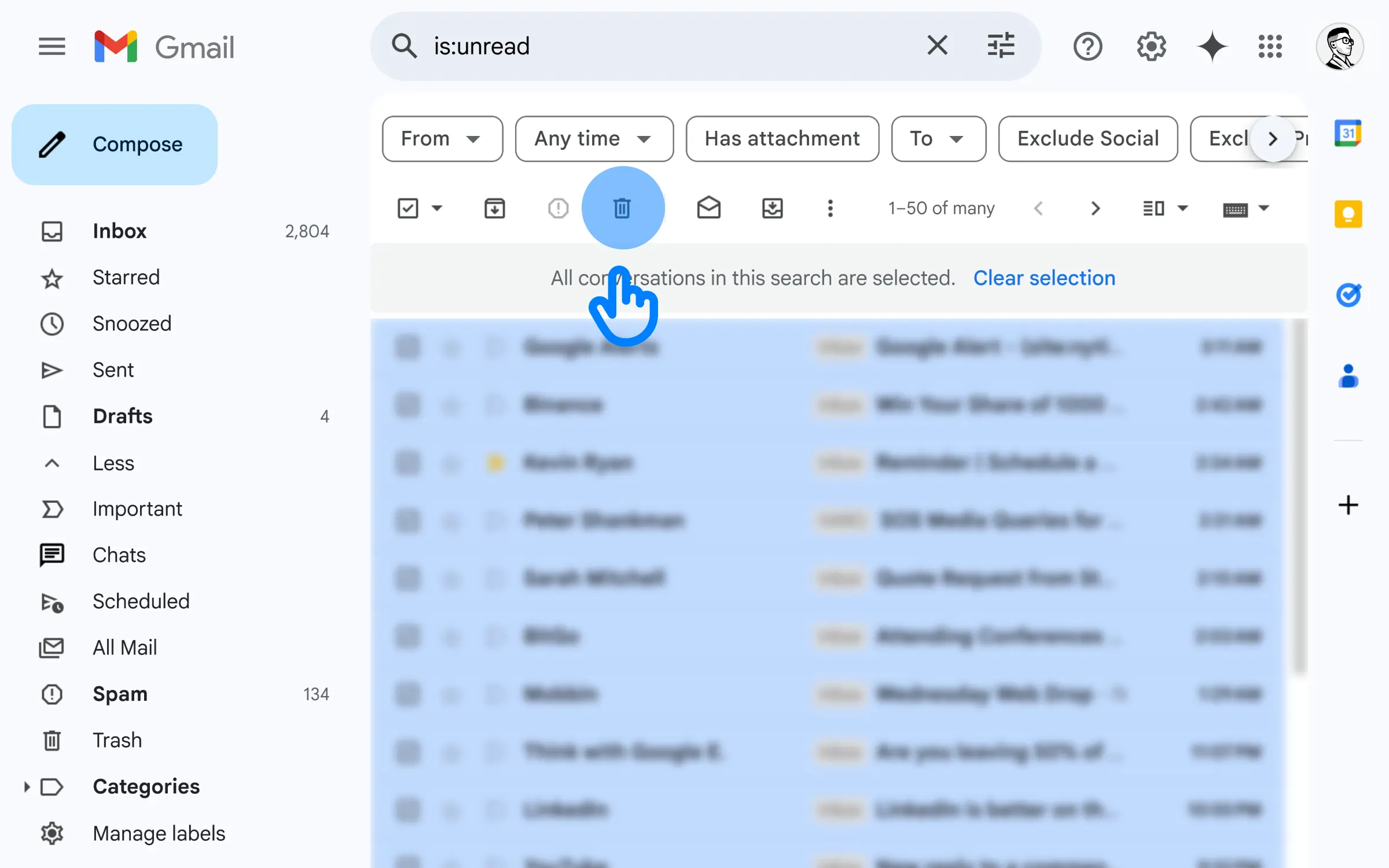Click the Mark as Read envelope icon
The height and width of the screenshot is (868, 1389).
[709, 208]
